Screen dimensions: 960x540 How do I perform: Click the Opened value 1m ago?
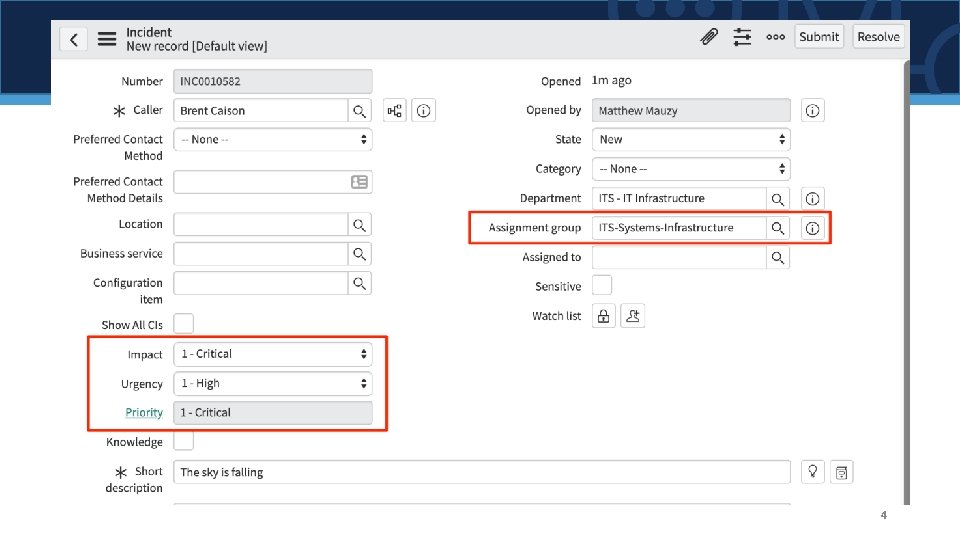coord(612,80)
